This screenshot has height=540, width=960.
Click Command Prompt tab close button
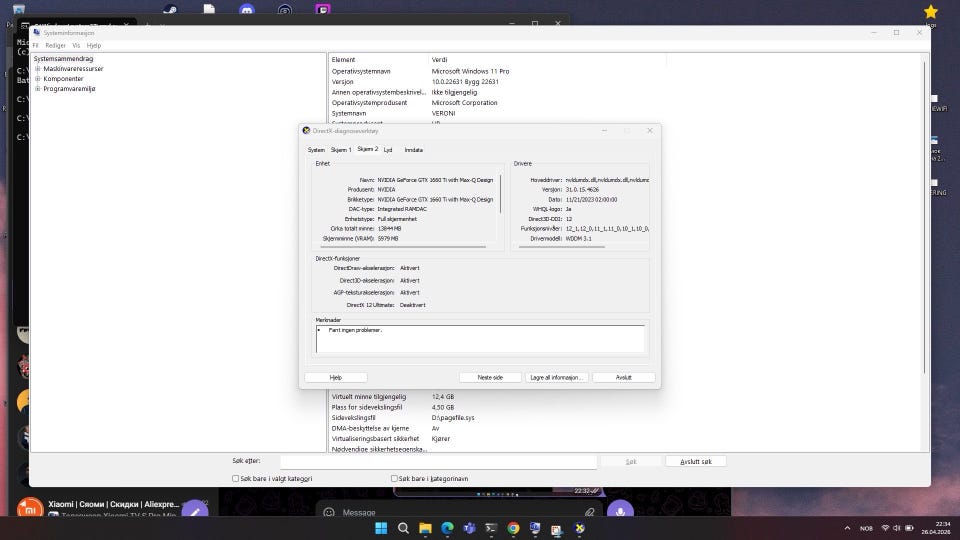point(126,25)
